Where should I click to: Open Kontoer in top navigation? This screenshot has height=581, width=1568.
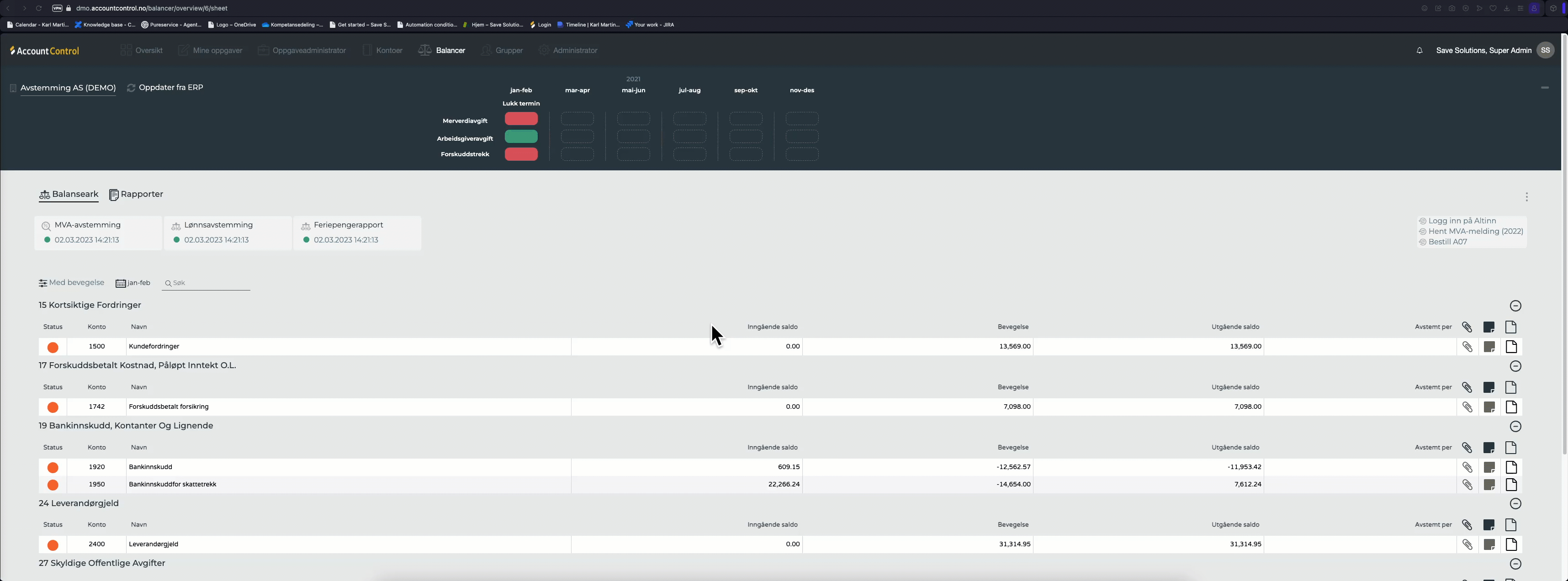[x=382, y=51]
